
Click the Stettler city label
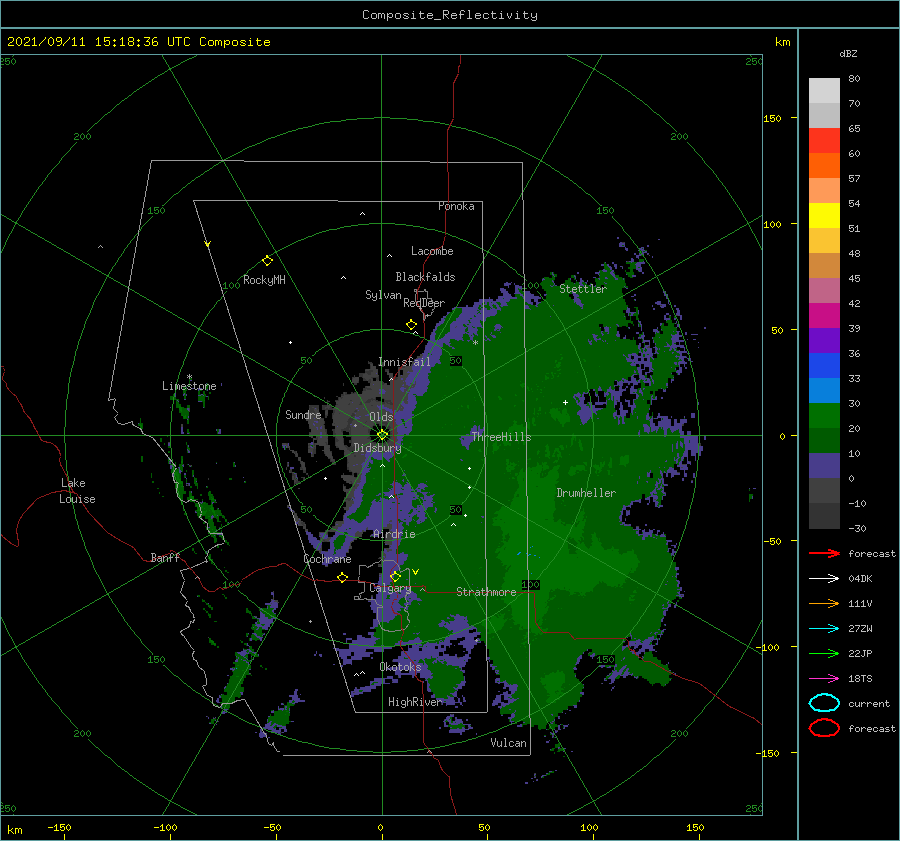coord(583,289)
